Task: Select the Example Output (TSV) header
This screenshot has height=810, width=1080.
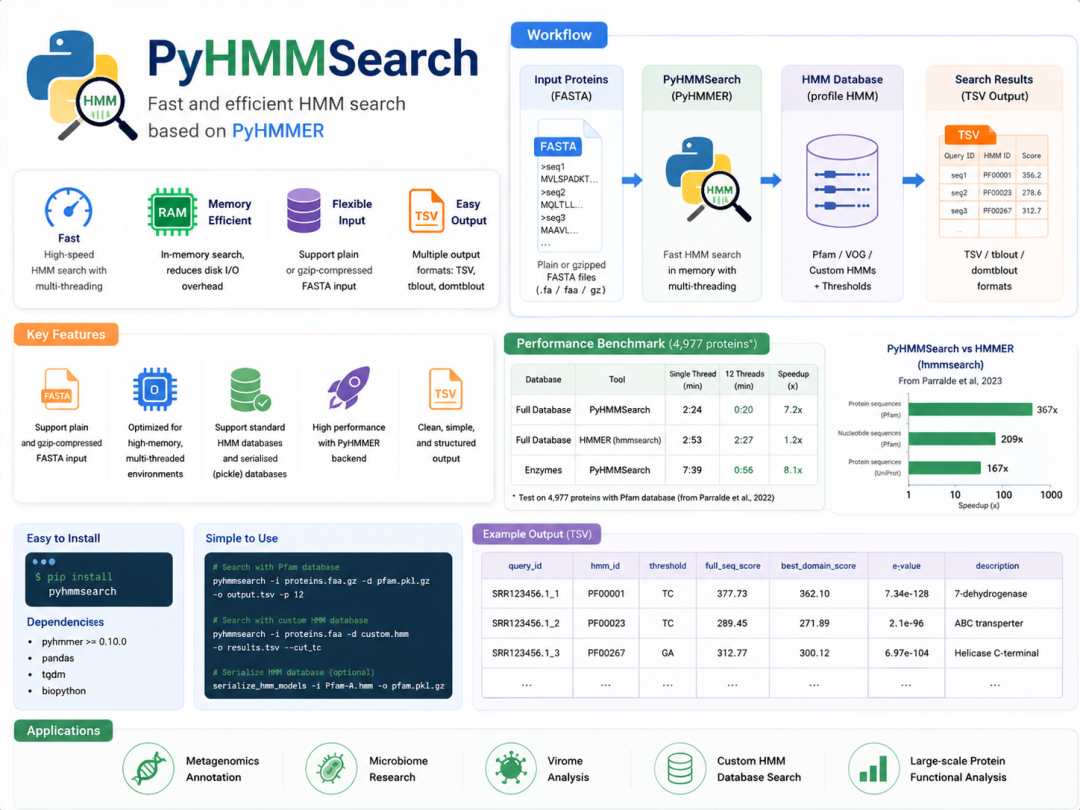Action: (x=537, y=534)
